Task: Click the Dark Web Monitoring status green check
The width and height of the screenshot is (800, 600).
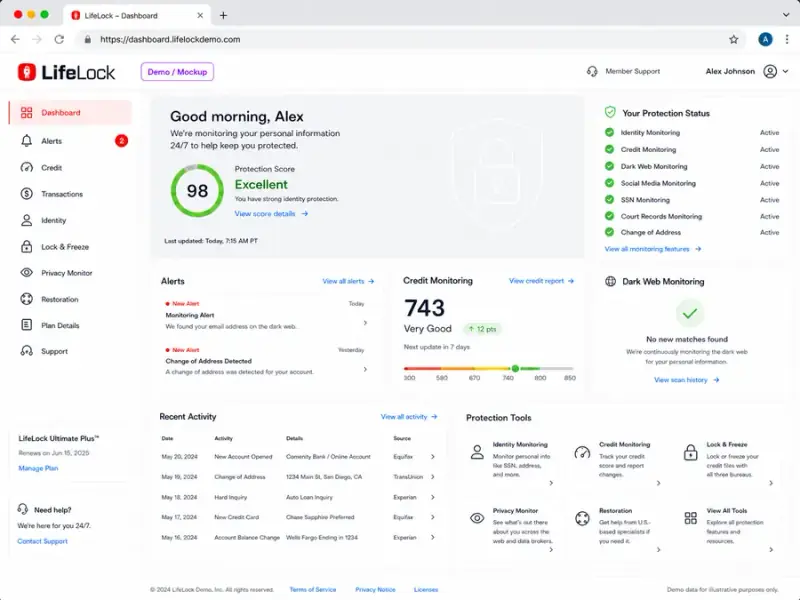Action: pos(609,166)
